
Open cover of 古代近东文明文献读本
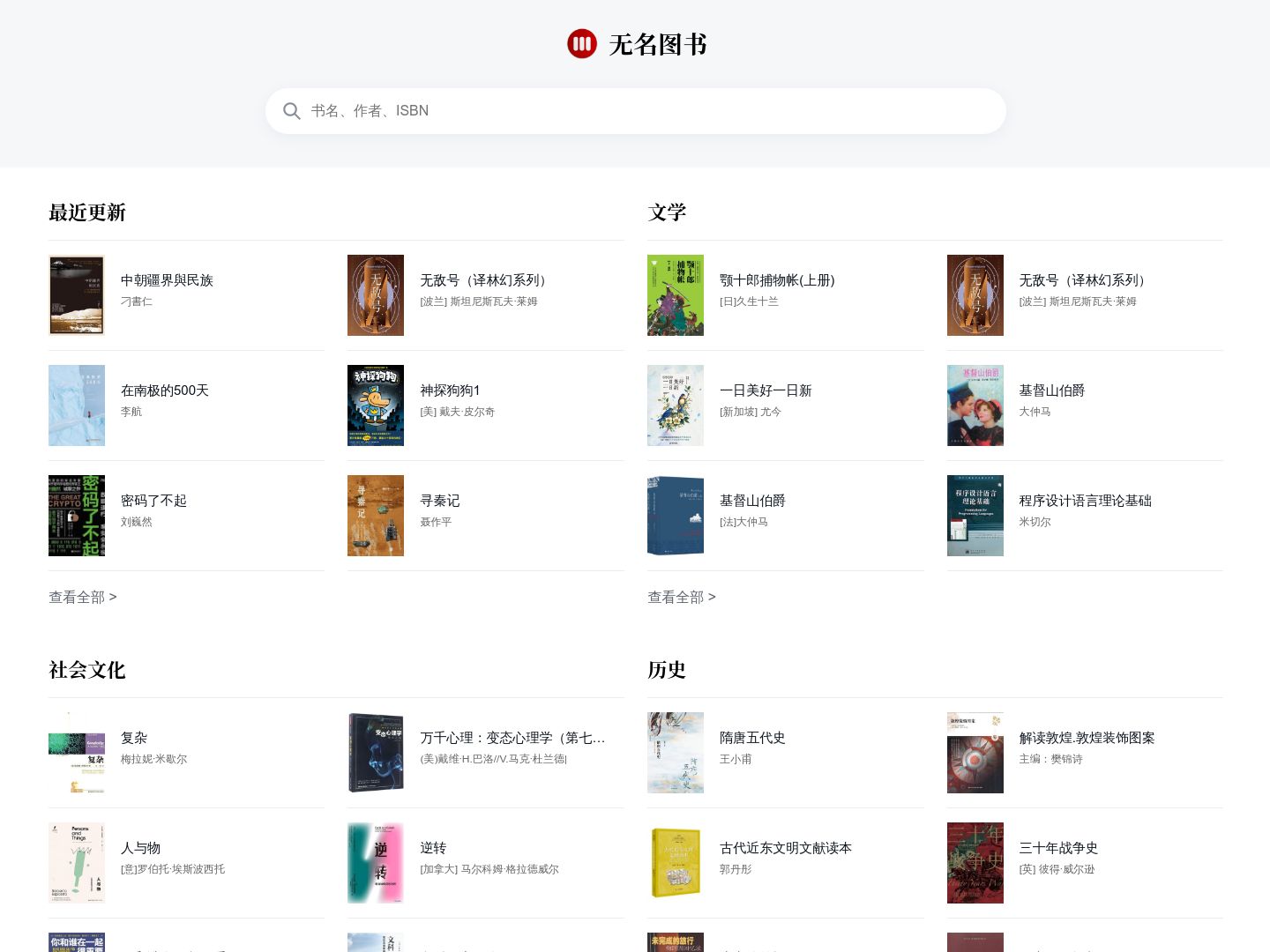[x=676, y=863]
